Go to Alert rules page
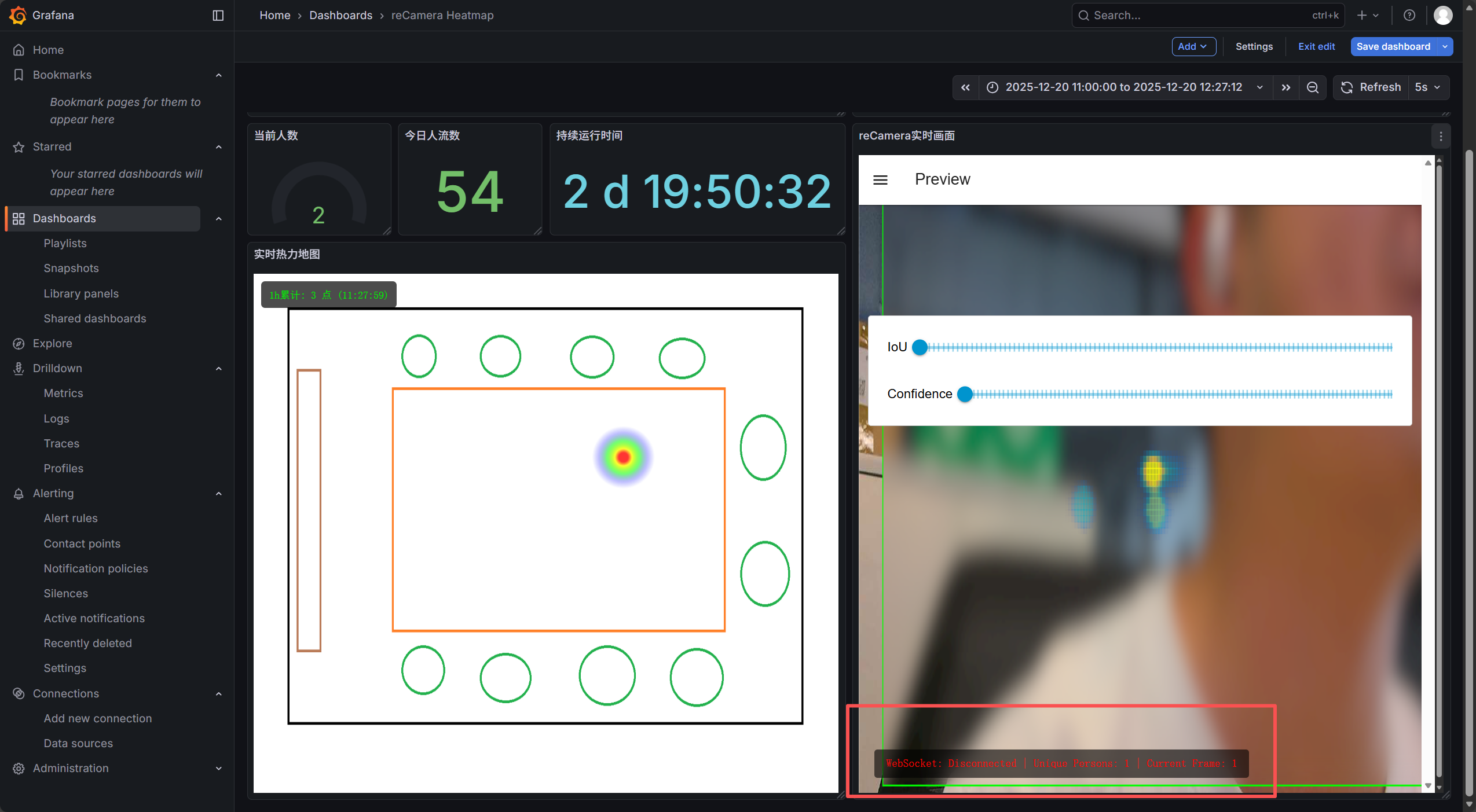This screenshot has height=812, width=1476. (x=71, y=518)
